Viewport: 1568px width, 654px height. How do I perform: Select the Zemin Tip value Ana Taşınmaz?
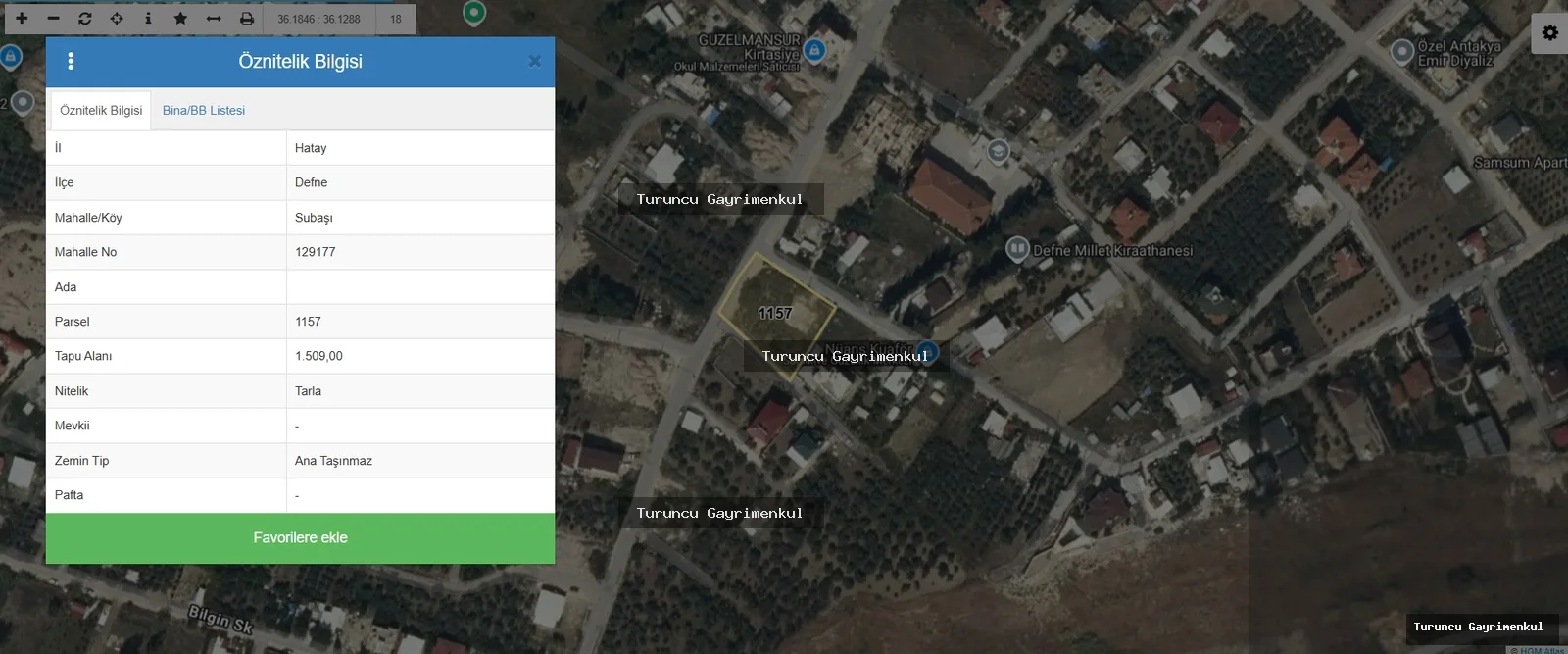pos(333,461)
